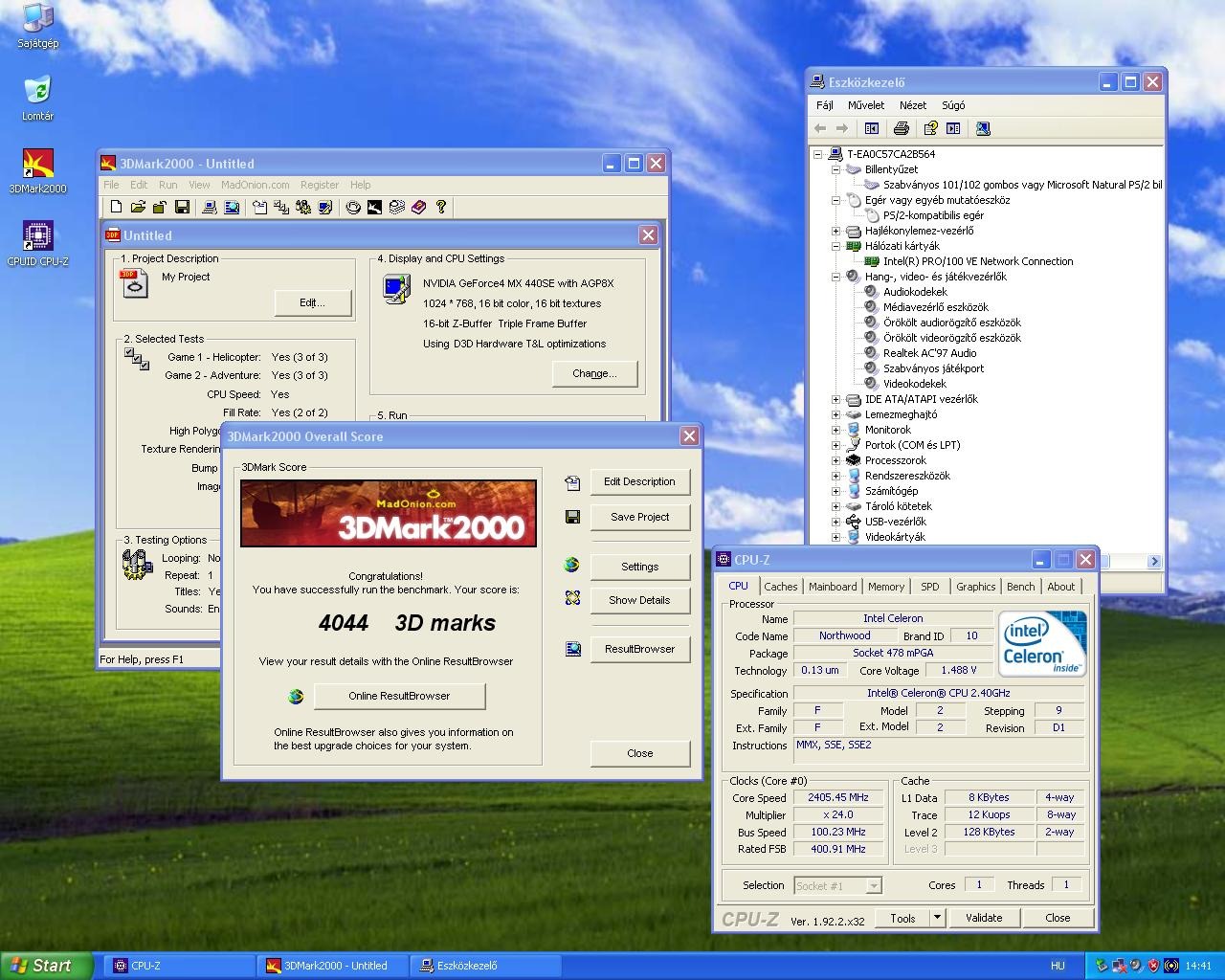
Task: Collapse the Billentyűzet node in Eszközkezelő
Action: tap(835, 169)
